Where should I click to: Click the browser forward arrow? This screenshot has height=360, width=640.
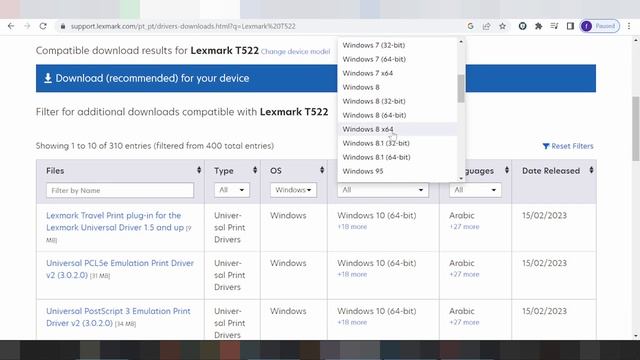[x=27, y=26]
